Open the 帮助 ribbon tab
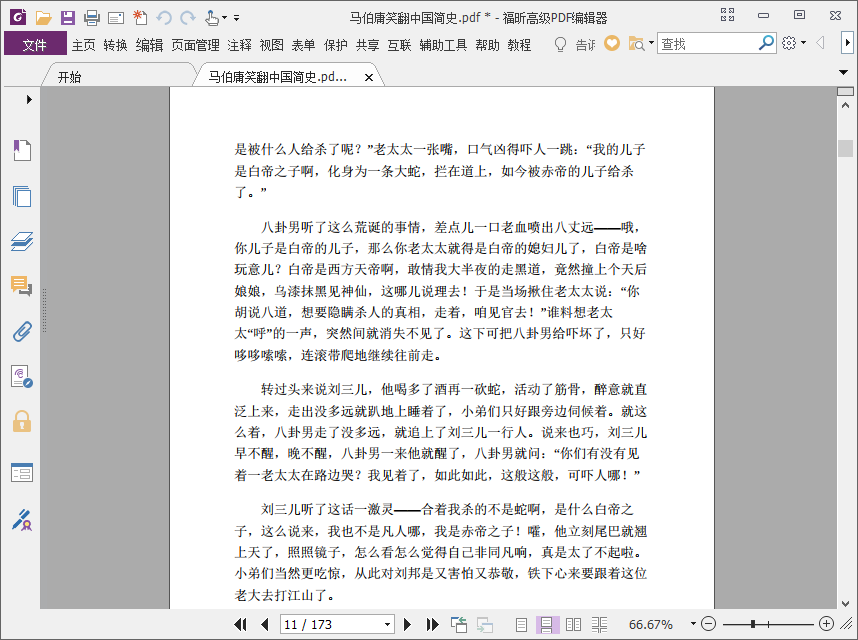 pyautogui.click(x=488, y=45)
